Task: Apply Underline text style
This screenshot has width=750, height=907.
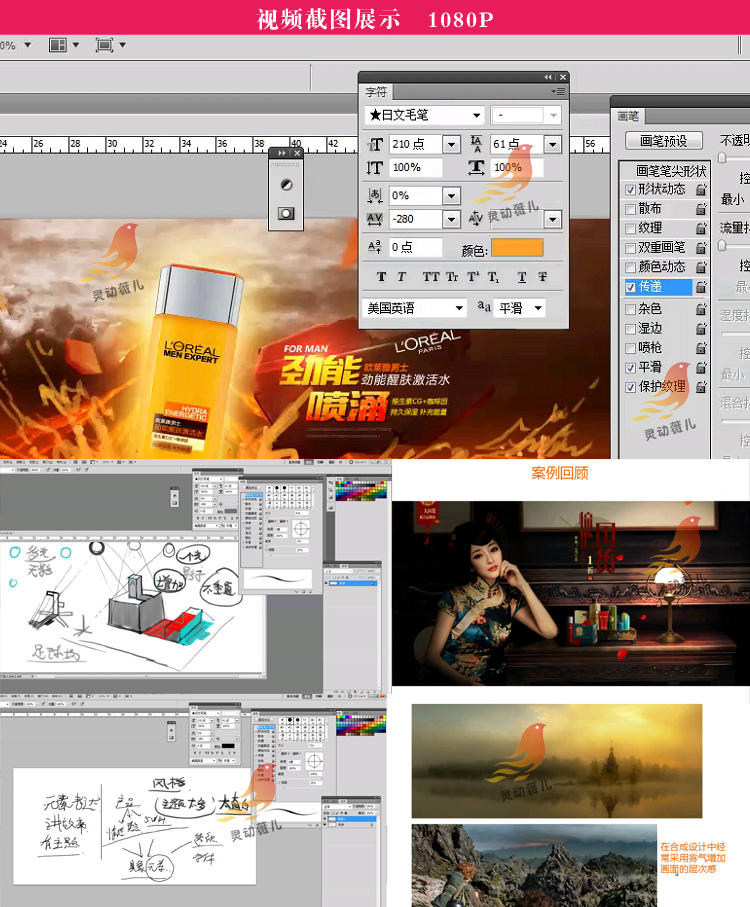Action: click(522, 277)
